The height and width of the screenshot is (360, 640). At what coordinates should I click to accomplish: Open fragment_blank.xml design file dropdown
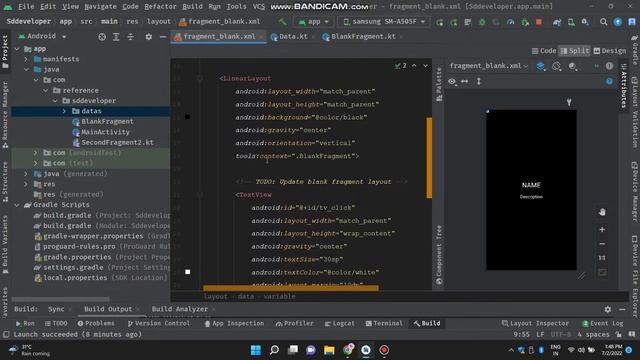pos(489,66)
